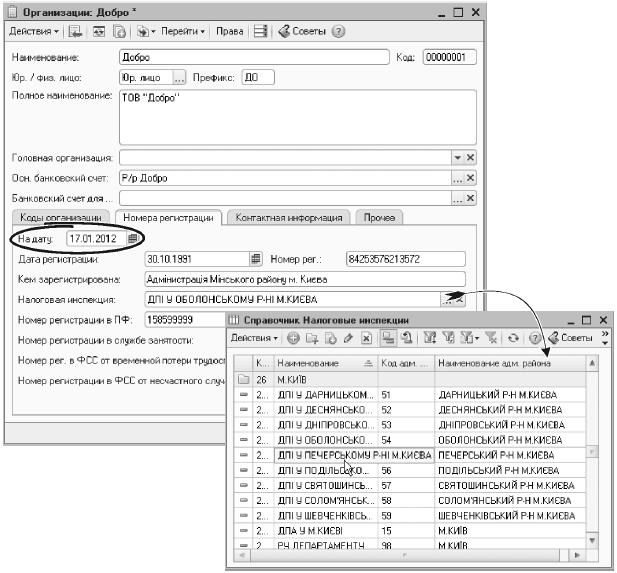Image resolution: width=617 pixels, height=573 pixels.
Task: Clear the Осн. банковский счет field with X
Action: tap(471, 179)
